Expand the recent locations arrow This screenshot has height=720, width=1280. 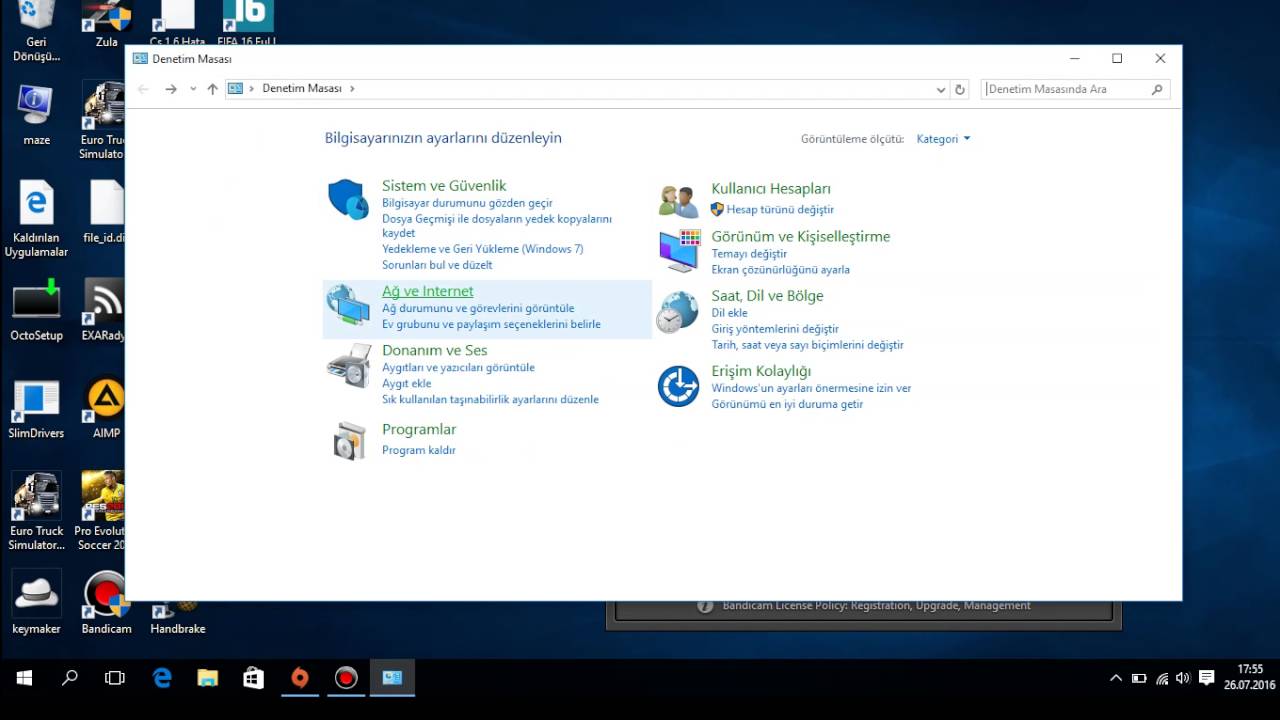click(193, 89)
